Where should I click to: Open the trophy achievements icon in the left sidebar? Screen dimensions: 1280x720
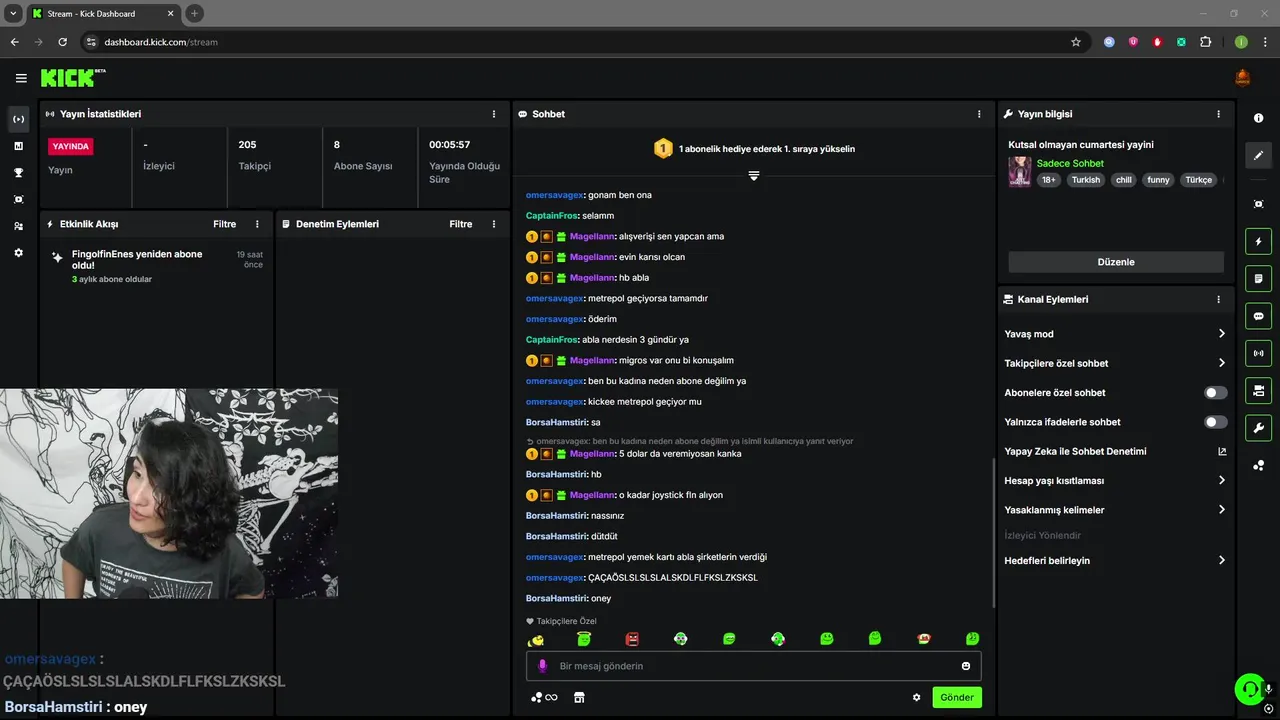[18, 173]
